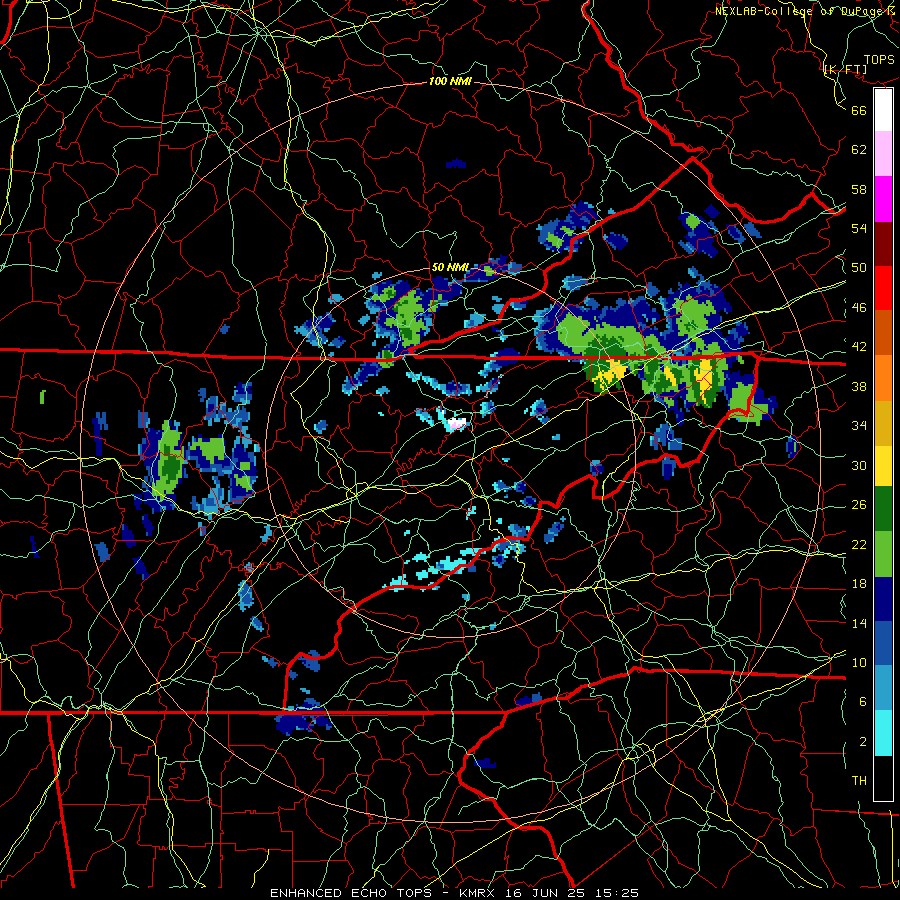This screenshot has height=900, width=900.
Task: Select the gold legend swatch
Action: pyautogui.click(x=883, y=422)
